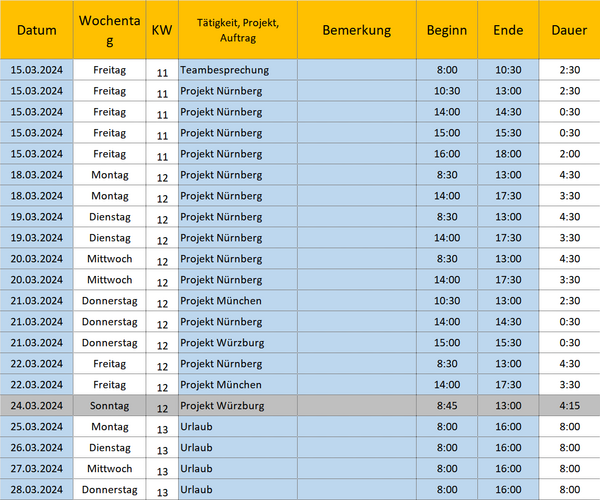Image resolution: width=600 pixels, height=500 pixels.
Task: Select the Datum column header
Action: click(37, 30)
